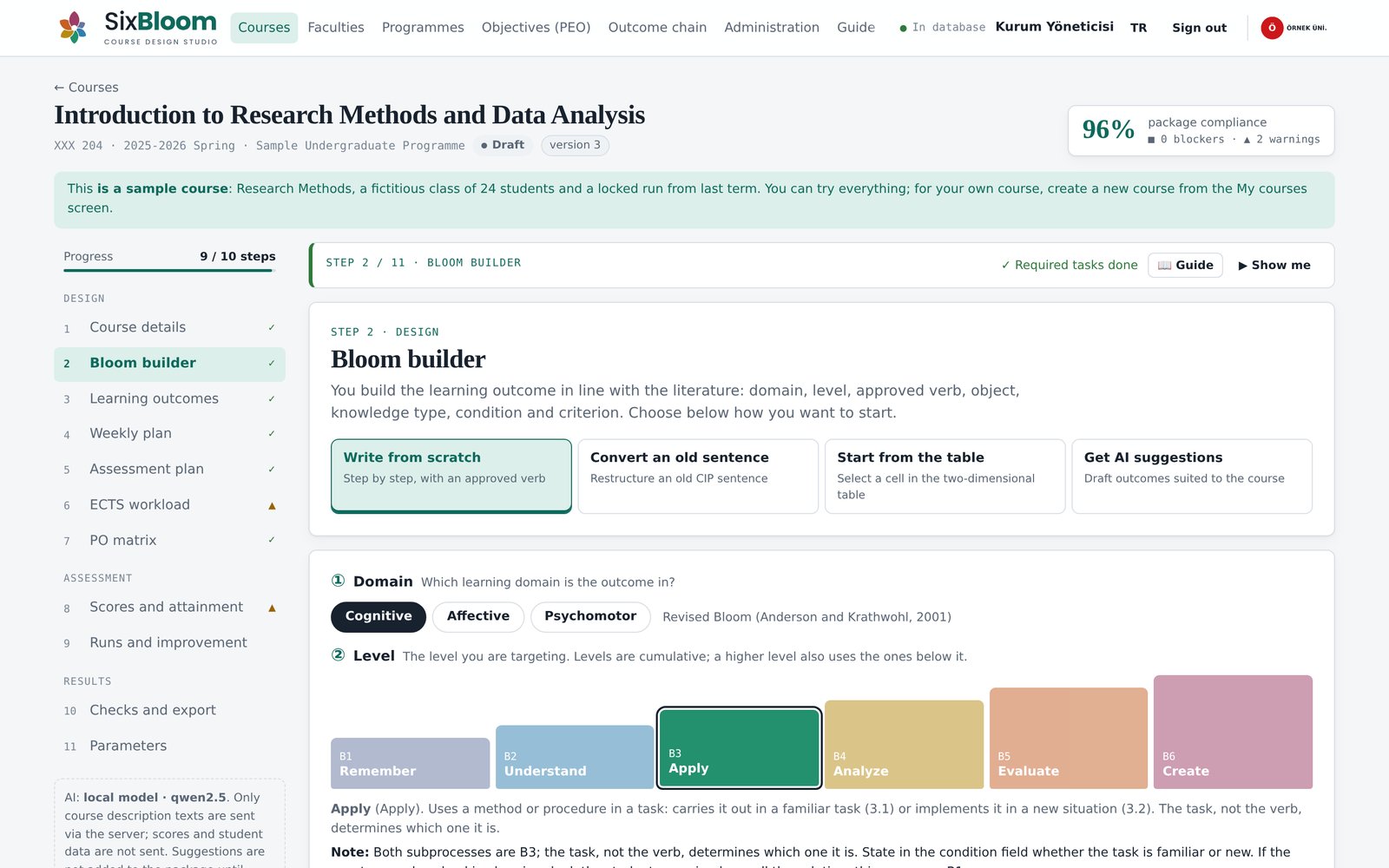This screenshot has height=868, width=1389.
Task: Select the B5 Evaluate level block
Action: 1069,738
